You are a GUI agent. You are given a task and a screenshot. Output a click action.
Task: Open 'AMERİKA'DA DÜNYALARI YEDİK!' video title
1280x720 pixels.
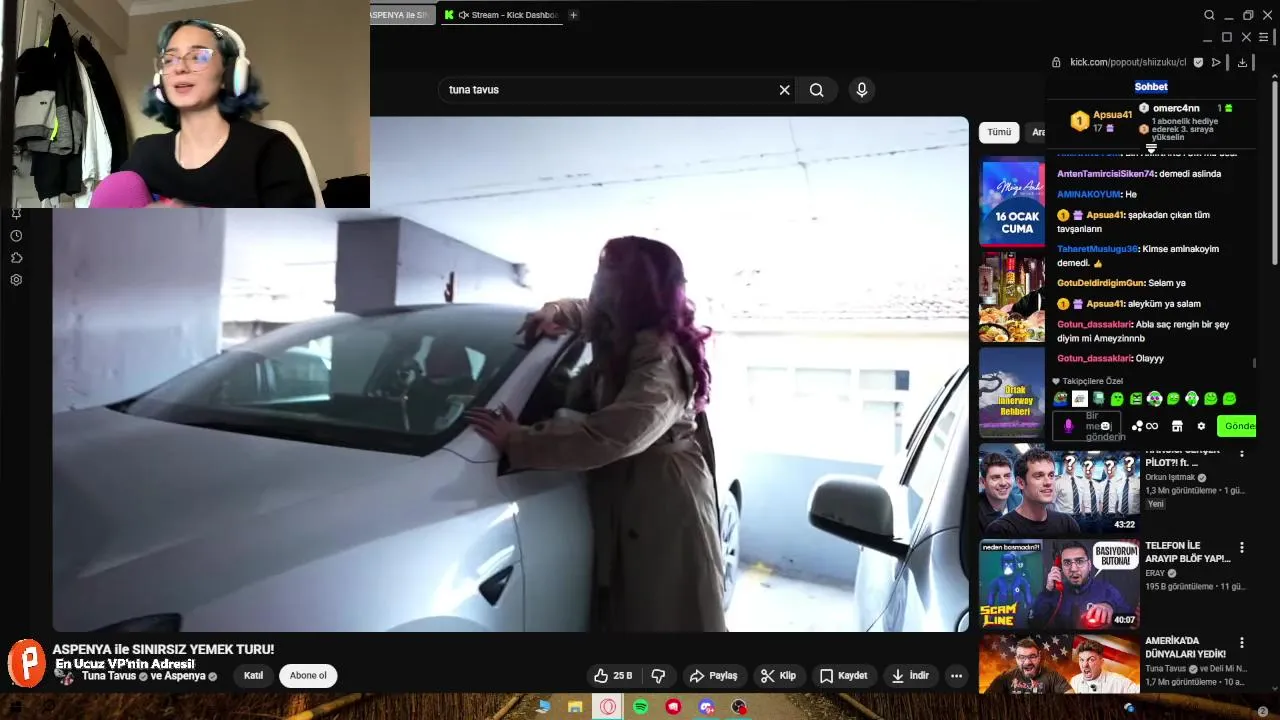[1185, 647]
